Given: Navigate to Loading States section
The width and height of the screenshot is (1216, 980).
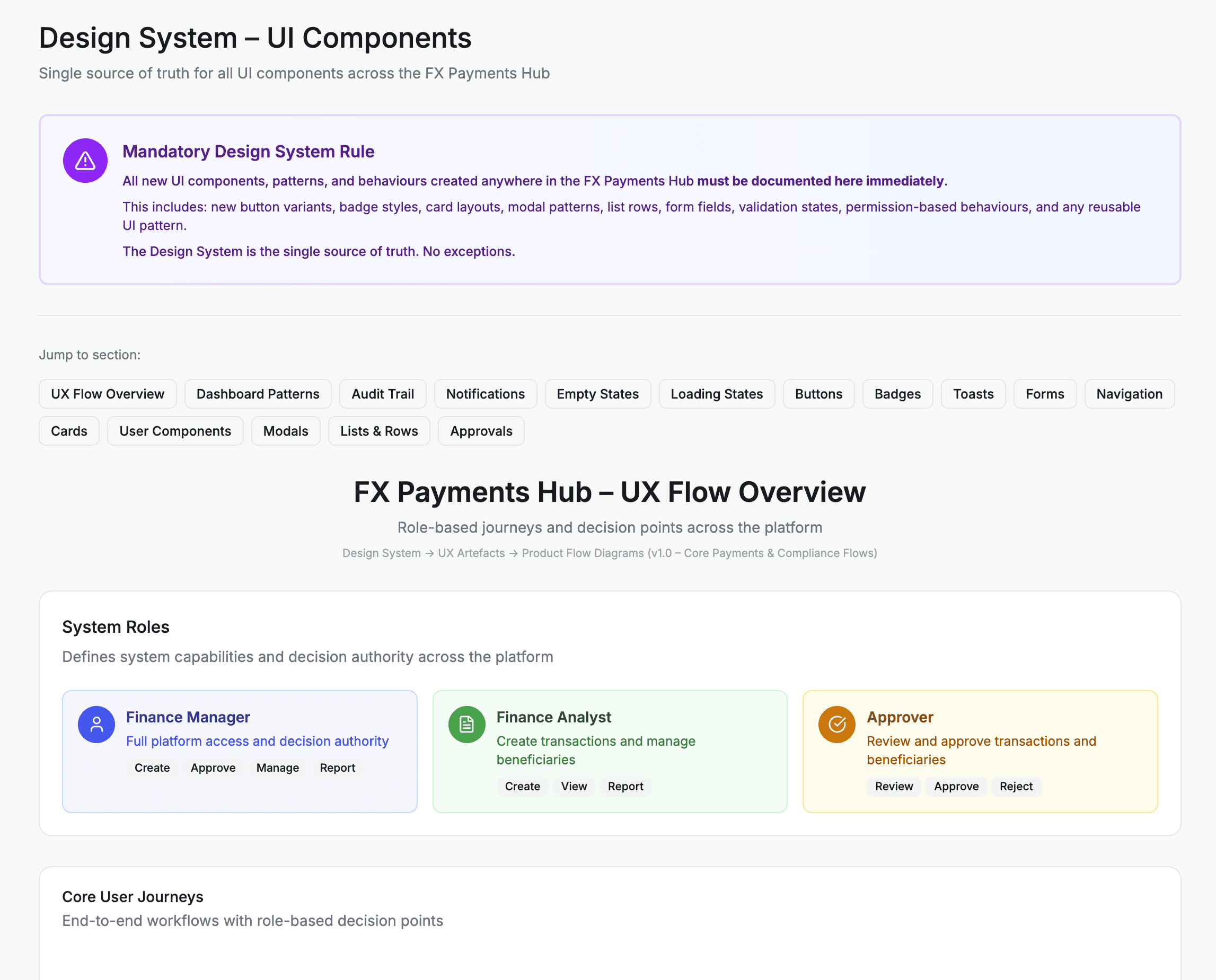Looking at the screenshot, I should pos(716,394).
